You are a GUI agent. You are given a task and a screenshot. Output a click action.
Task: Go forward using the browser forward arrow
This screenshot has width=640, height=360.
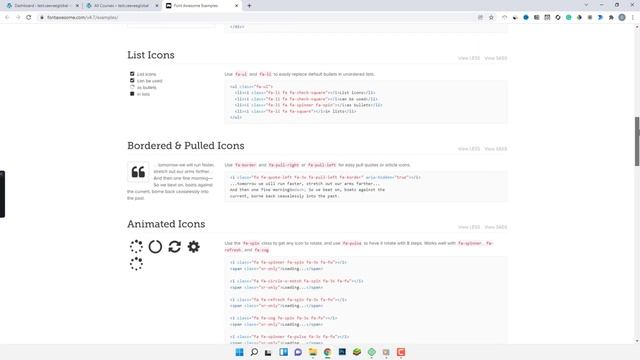(18, 18)
